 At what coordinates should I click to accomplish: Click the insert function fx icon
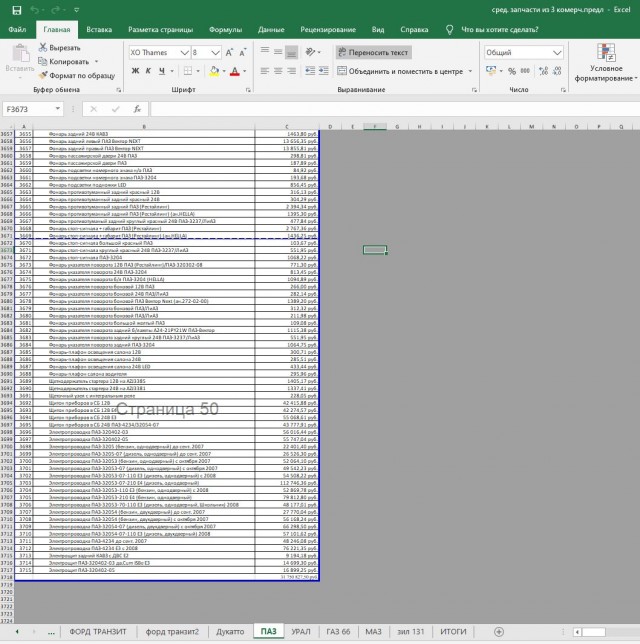137,109
